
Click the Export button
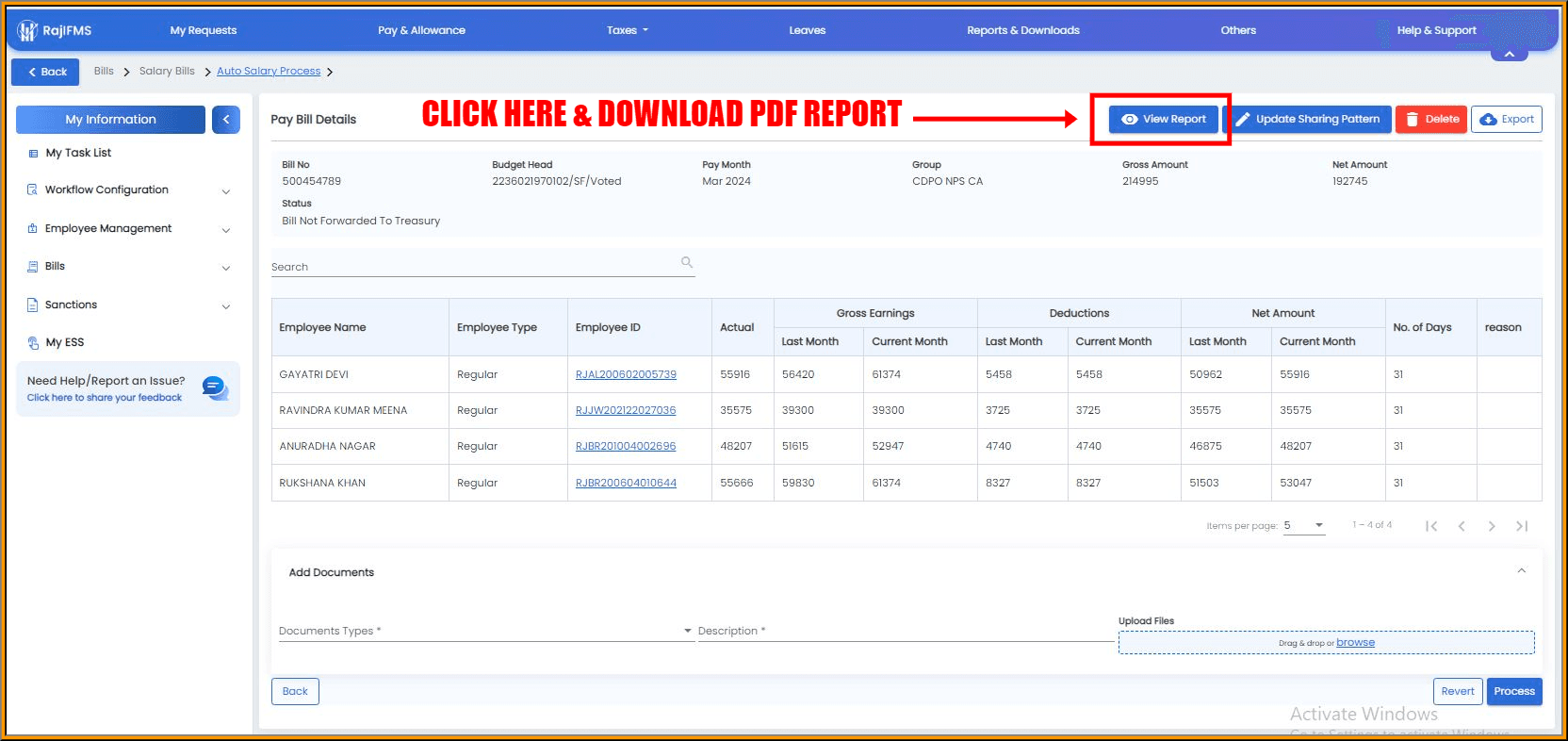coord(1506,120)
